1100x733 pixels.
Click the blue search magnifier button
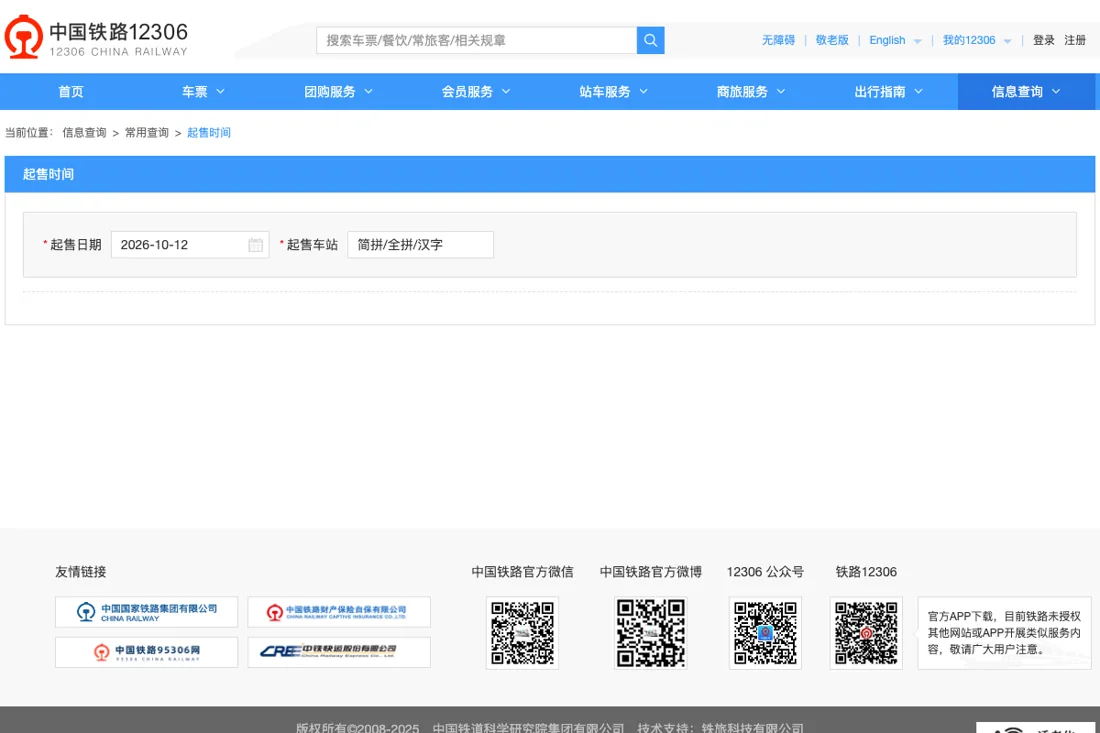(x=650, y=40)
